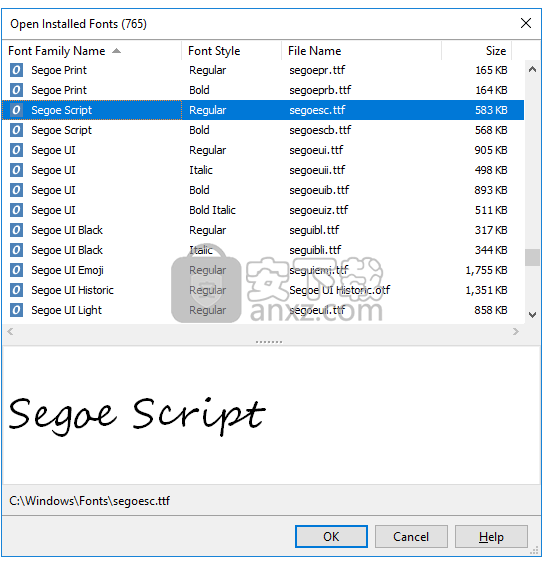Viewport: 558px width, 569px height.
Task: Confirm selection with OK button
Action: pos(331,536)
